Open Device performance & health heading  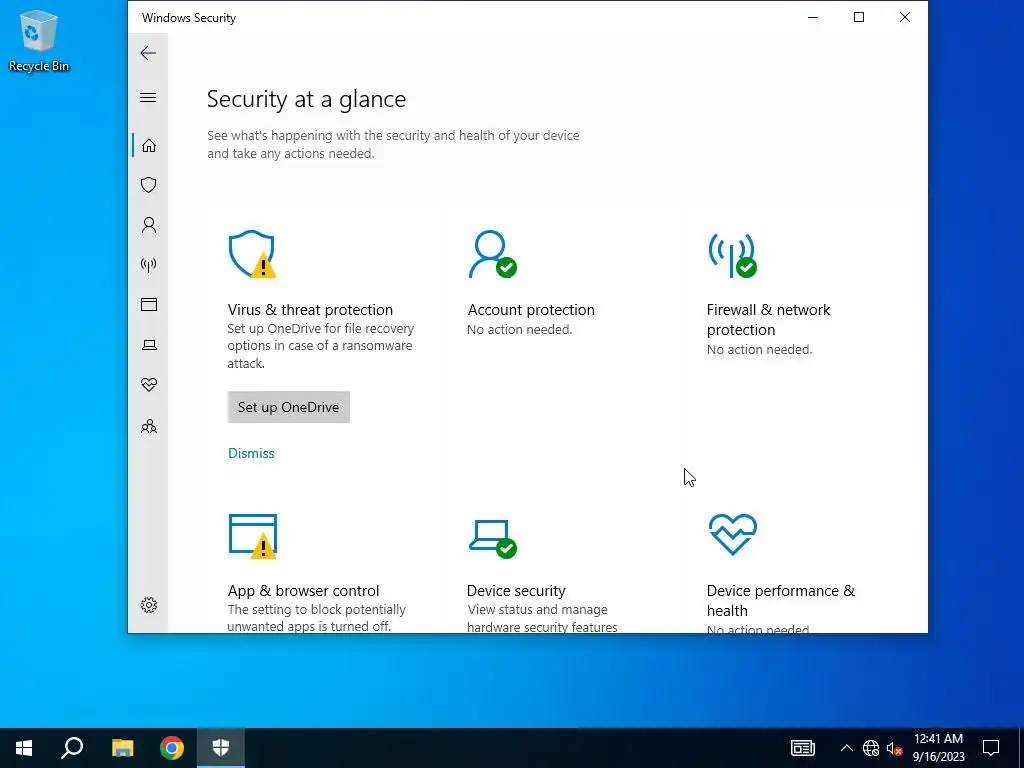[x=780, y=600]
